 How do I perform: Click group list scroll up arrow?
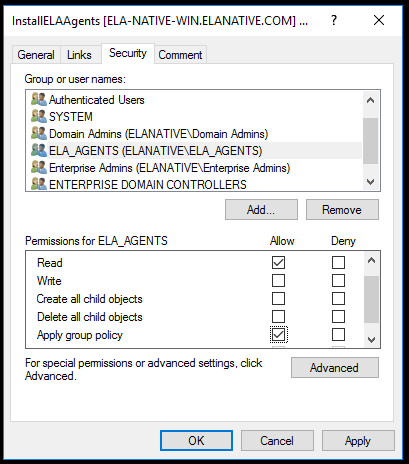pyautogui.click(x=370, y=100)
